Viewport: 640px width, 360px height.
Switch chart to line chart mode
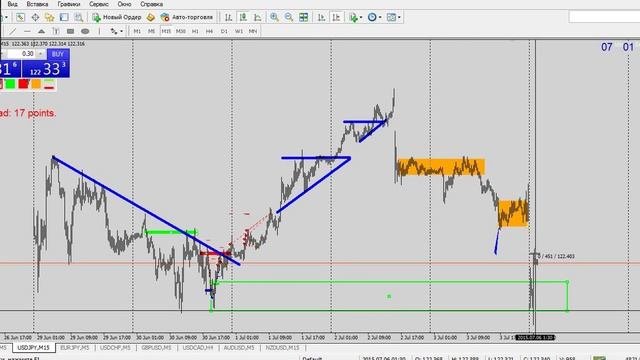tap(258, 17)
